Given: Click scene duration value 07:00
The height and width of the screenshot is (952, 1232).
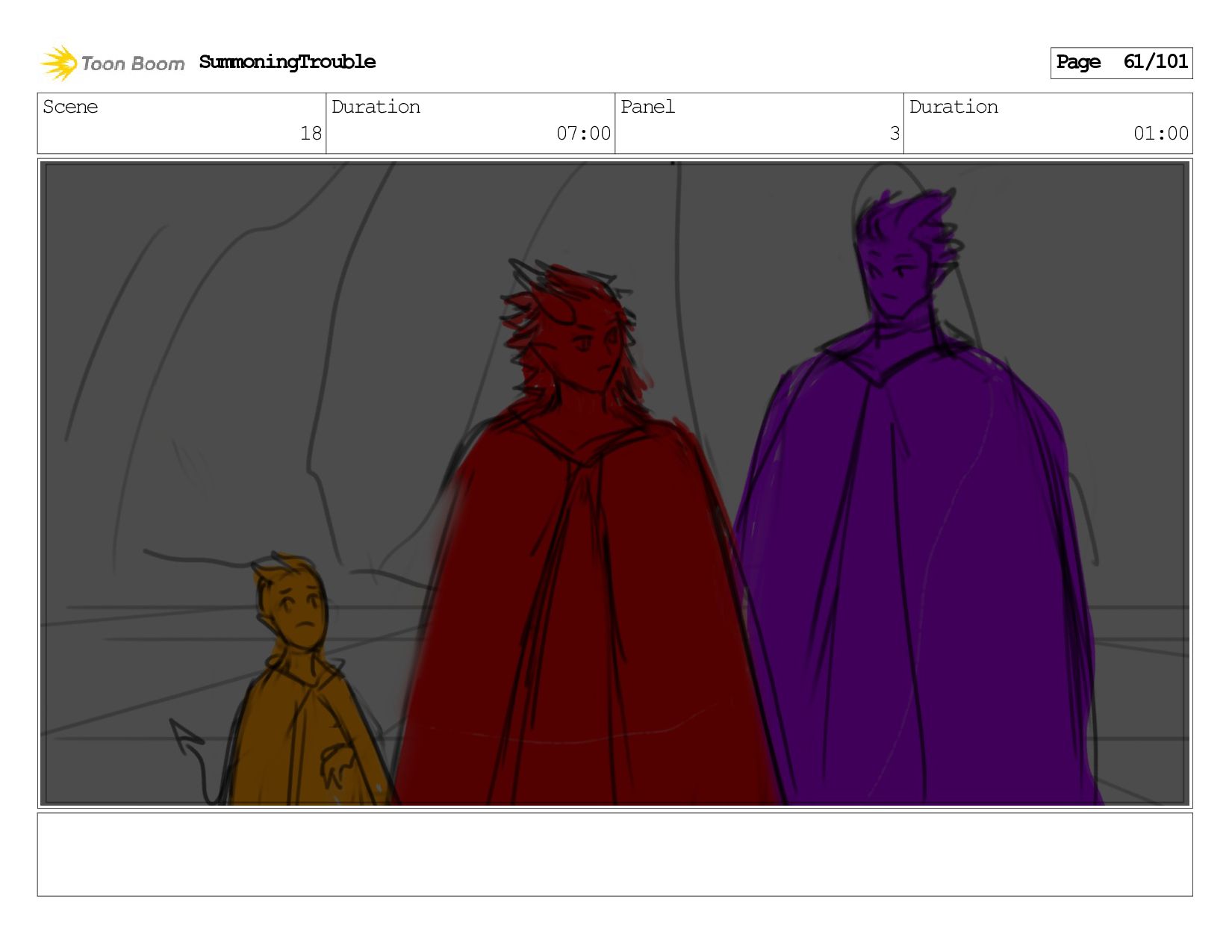Looking at the screenshot, I should coord(583,134).
